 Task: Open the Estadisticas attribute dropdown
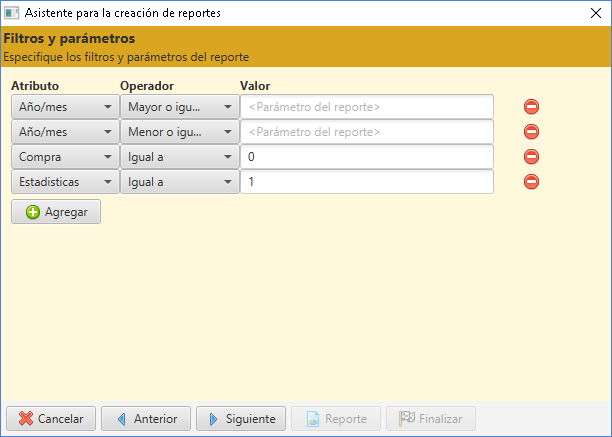tap(65, 182)
